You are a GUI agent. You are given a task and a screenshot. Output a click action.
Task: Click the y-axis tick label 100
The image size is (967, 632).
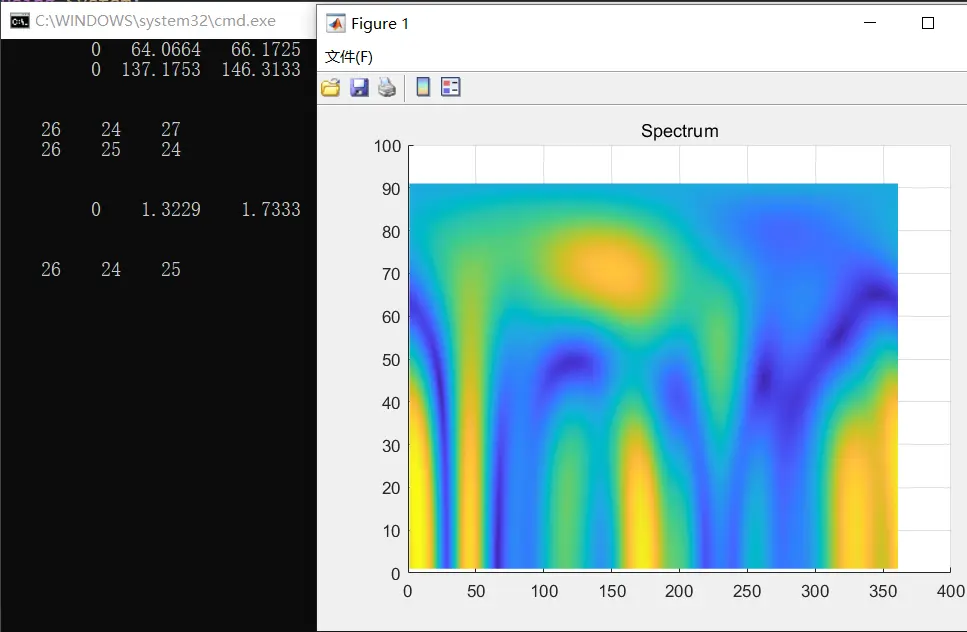point(387,146)
